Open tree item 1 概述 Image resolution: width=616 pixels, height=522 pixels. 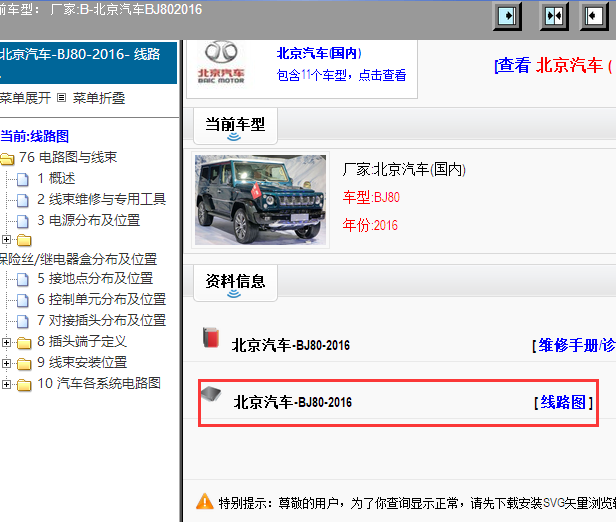[x=56, y=178]
